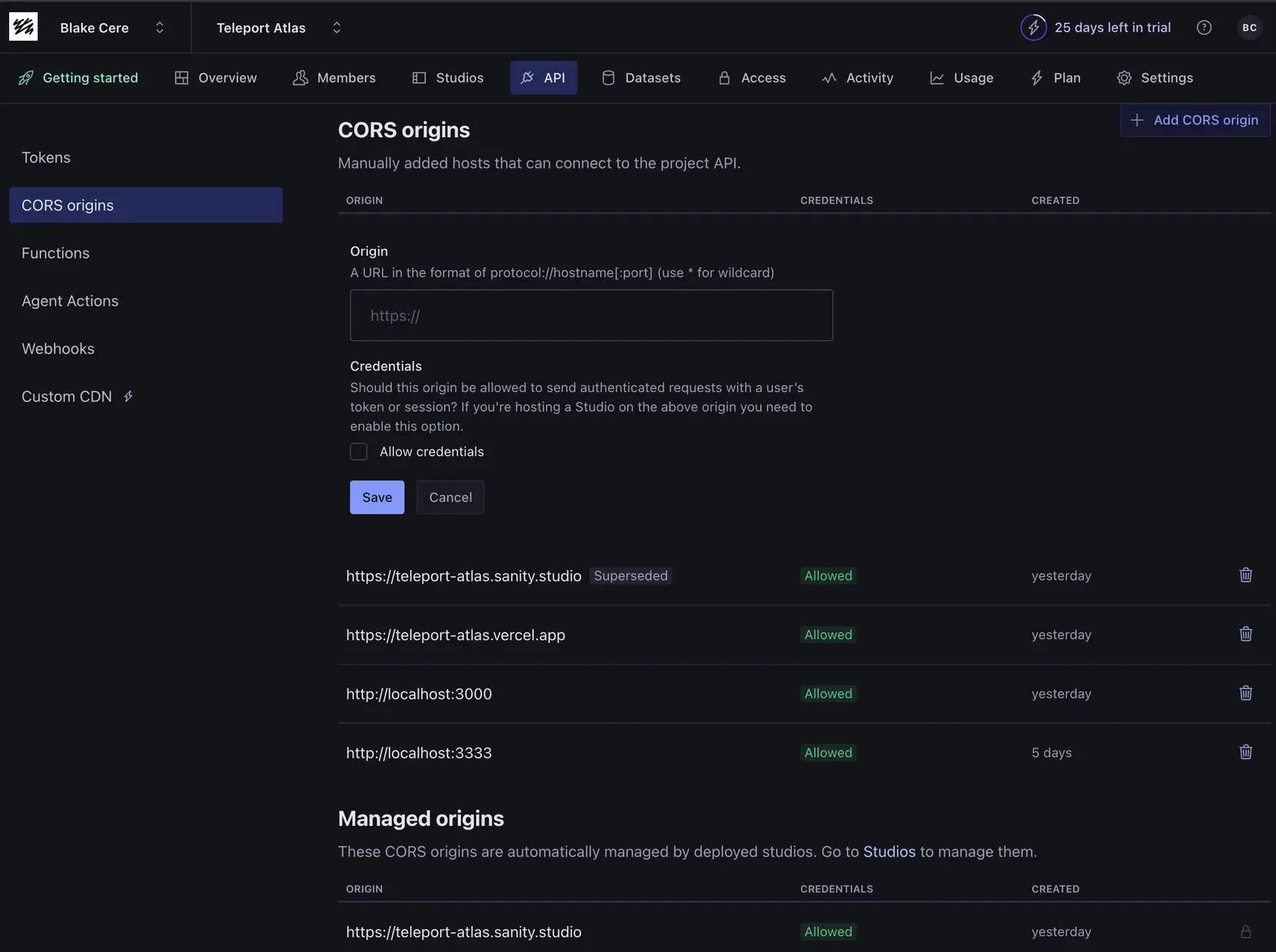Screen dimensions: 1276x952
Task: Delete the localhost:3000 origin
Action: coord(1246,693)
